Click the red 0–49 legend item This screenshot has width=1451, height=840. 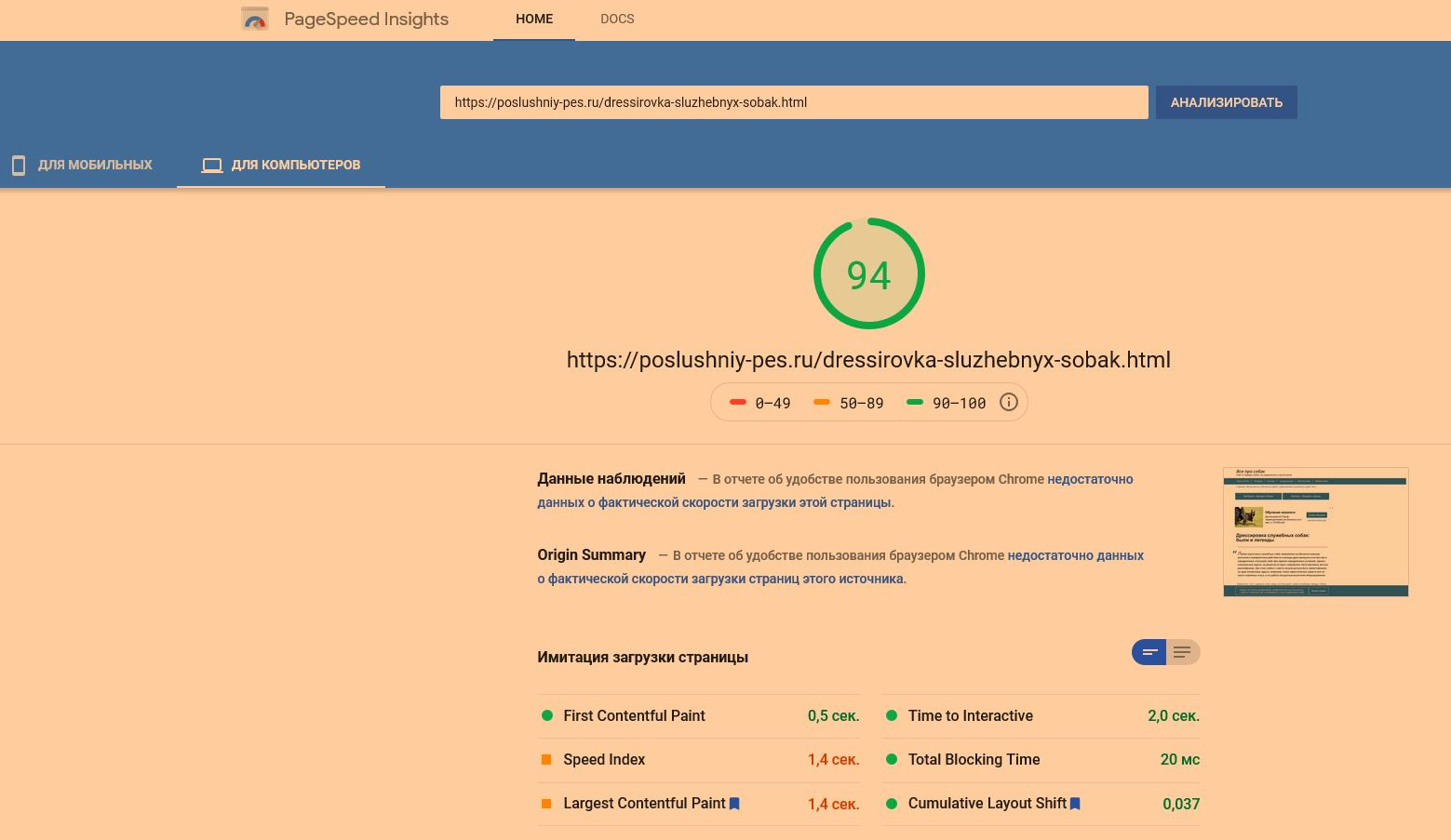point(760,403)
